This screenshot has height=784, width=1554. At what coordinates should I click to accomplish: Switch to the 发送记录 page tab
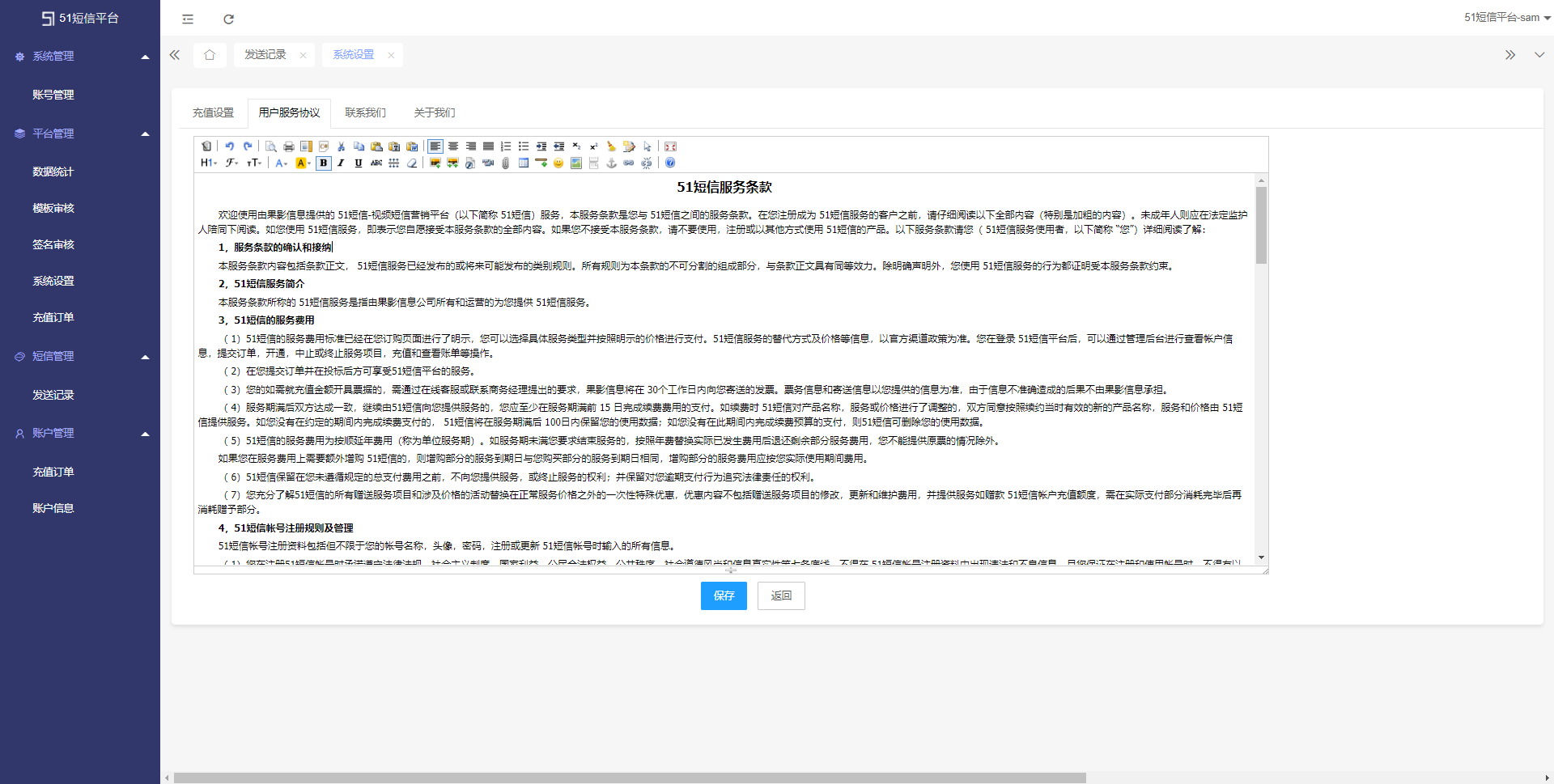point(265,55)
